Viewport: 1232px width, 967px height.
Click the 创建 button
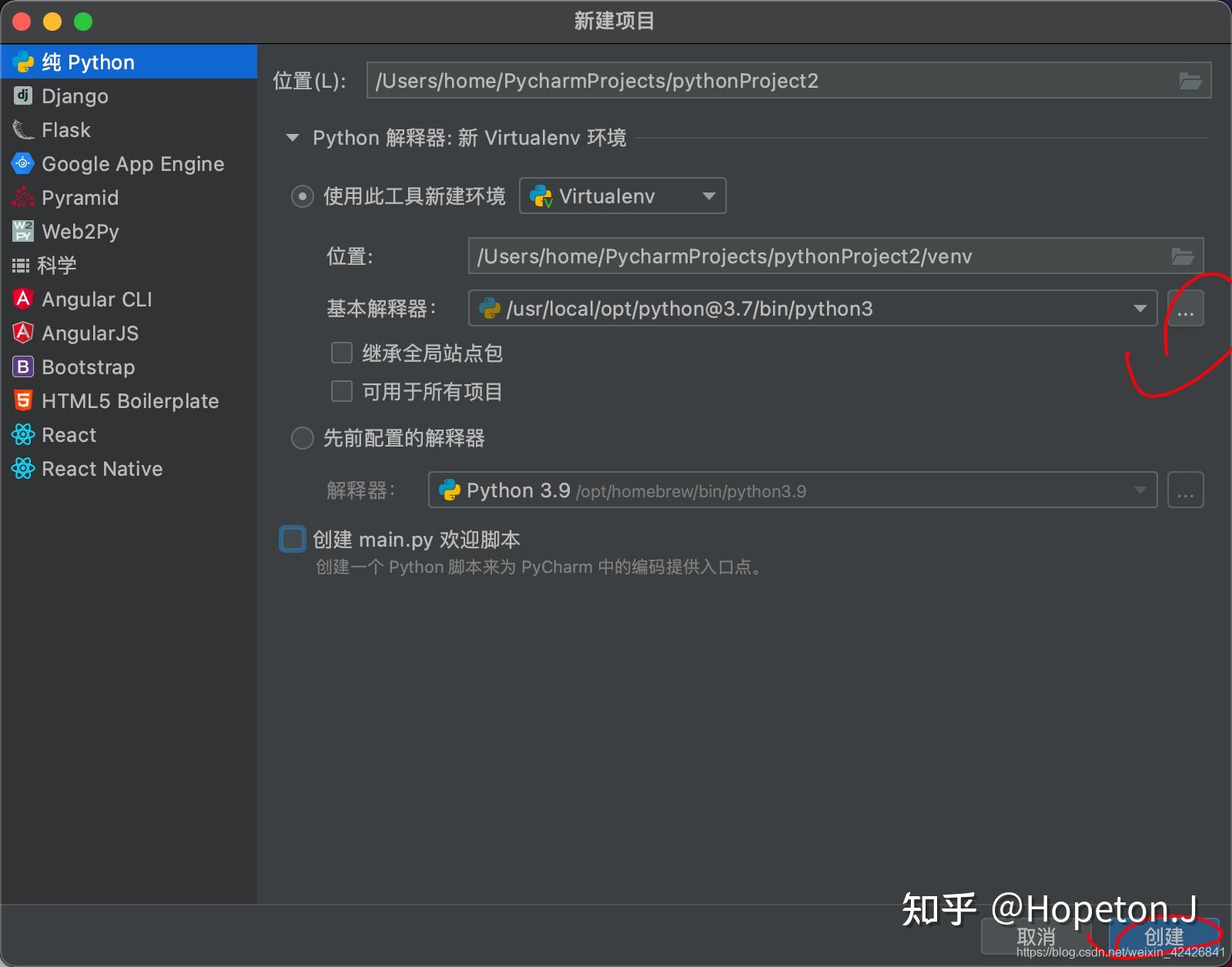pyautogui.click(x=1163, y=936)
